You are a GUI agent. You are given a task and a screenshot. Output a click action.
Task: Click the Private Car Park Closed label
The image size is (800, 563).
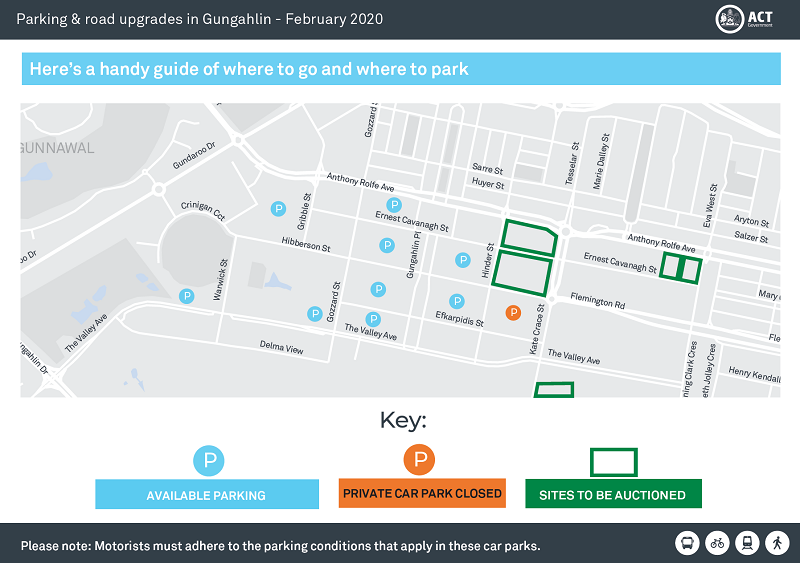[422, 493]
